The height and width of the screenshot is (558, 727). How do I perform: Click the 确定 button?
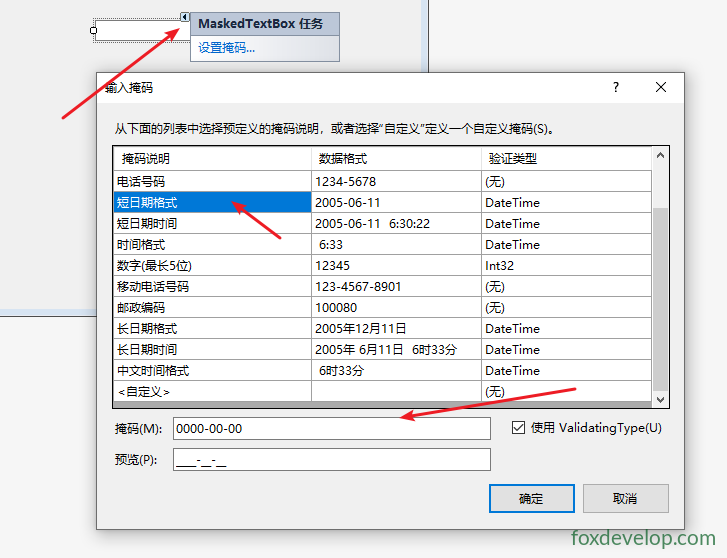pyautogui.click(x=531, y=499)
